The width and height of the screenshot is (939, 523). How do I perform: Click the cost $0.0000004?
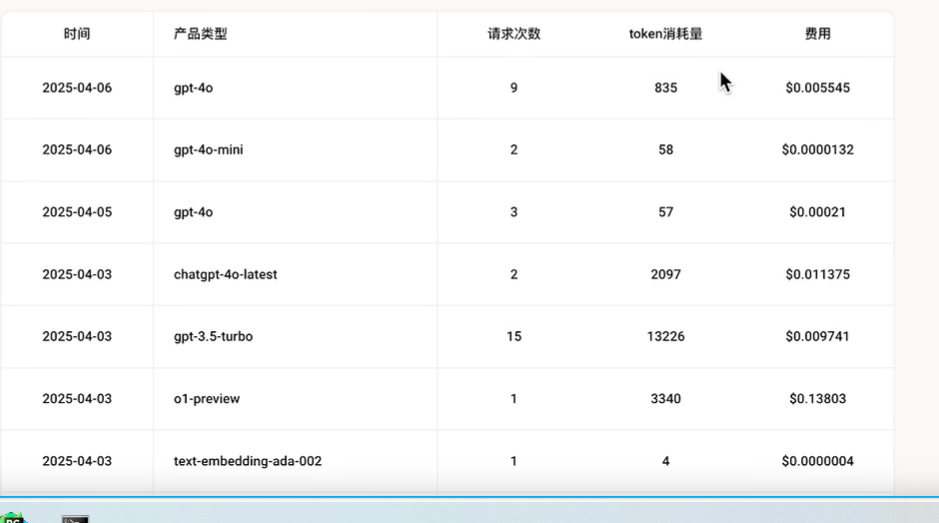[817, 461]
